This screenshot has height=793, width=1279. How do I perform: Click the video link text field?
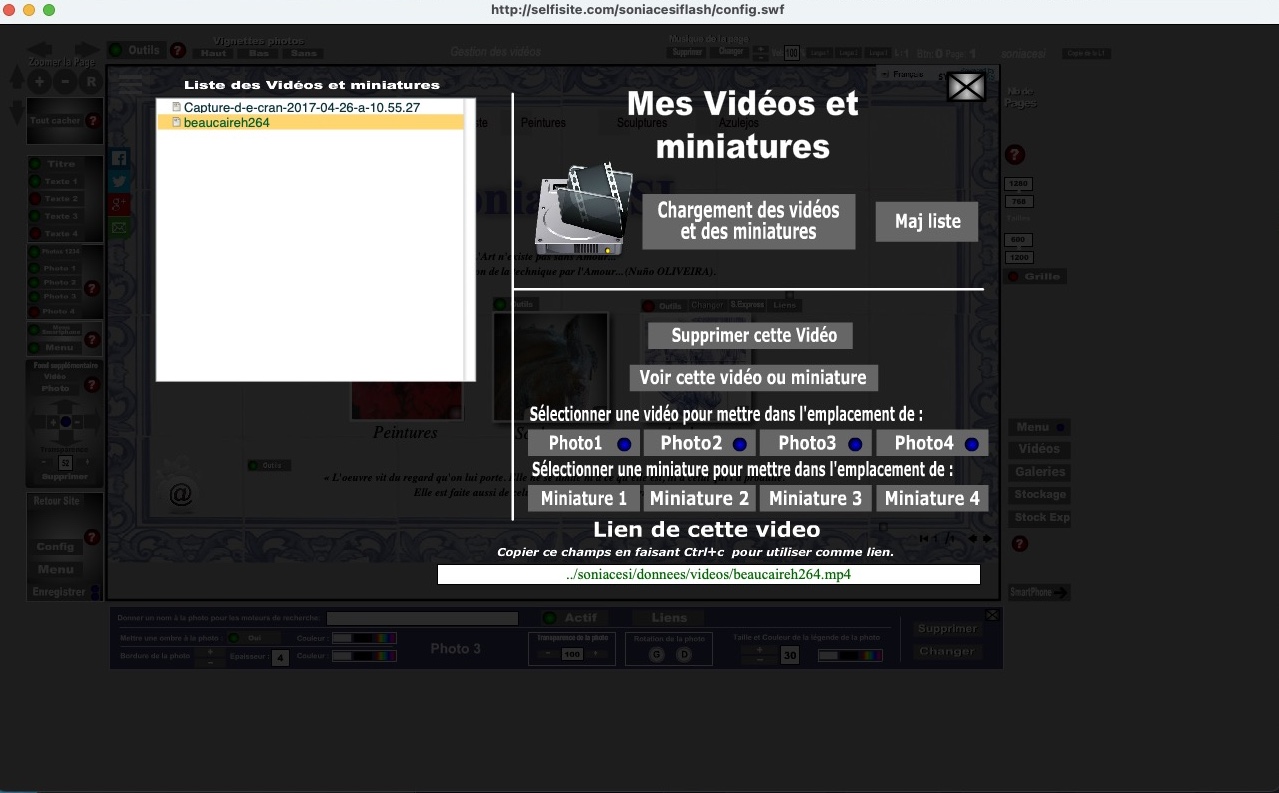coord(708,575)
